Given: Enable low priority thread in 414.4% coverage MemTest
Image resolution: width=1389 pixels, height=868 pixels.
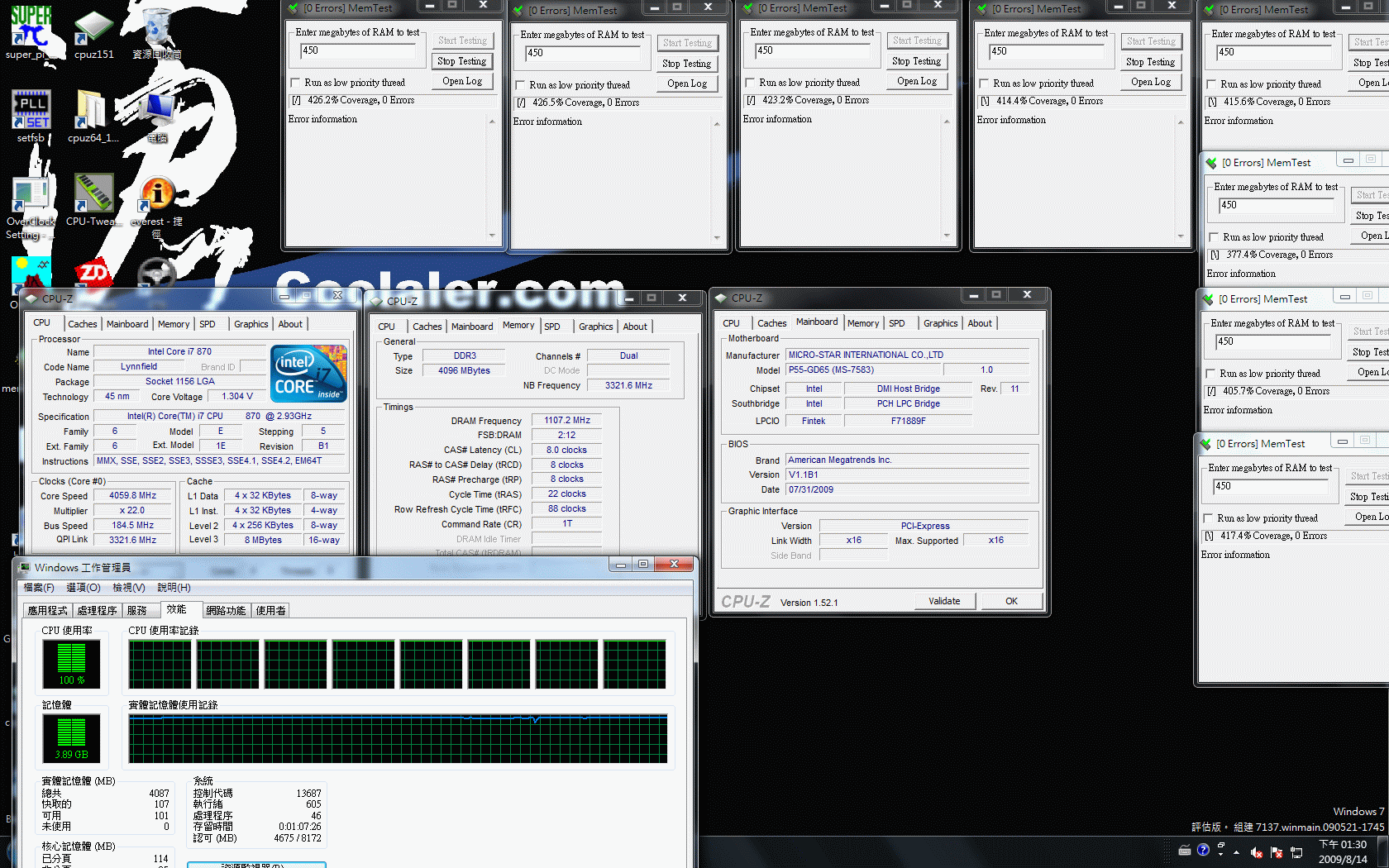Looking at the screenshot, I should 984,83.
